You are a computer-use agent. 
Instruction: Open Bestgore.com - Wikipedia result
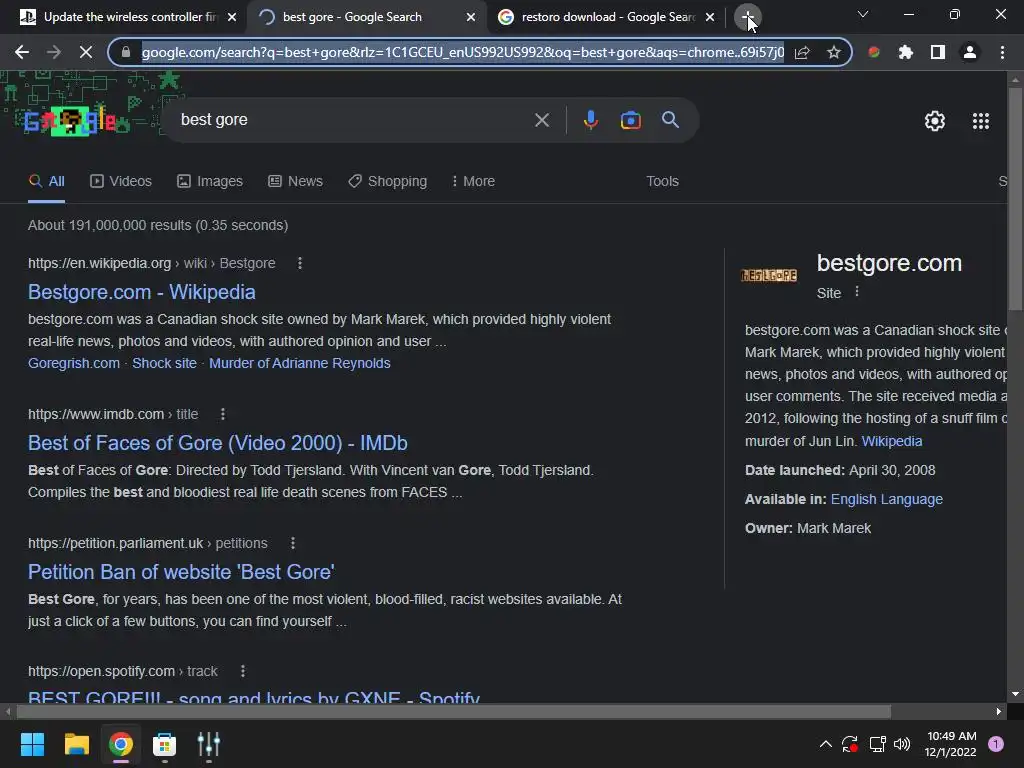coord(142,292)
